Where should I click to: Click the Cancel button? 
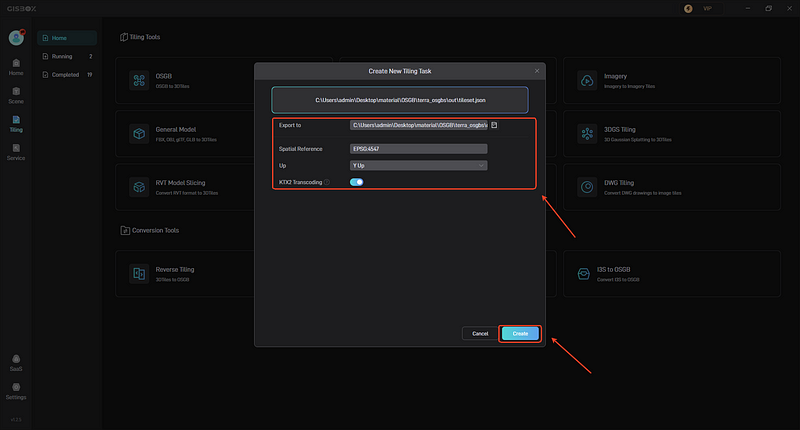[480, 334]
